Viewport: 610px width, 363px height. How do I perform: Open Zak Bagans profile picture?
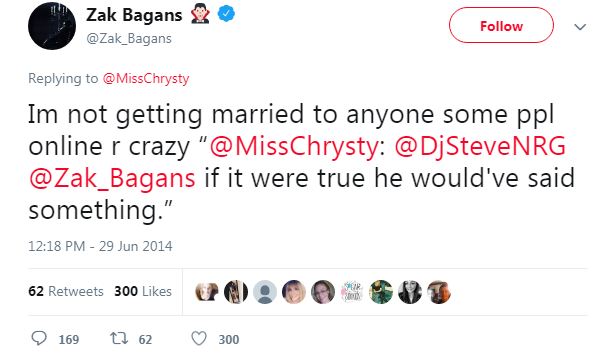pos(52,26)
